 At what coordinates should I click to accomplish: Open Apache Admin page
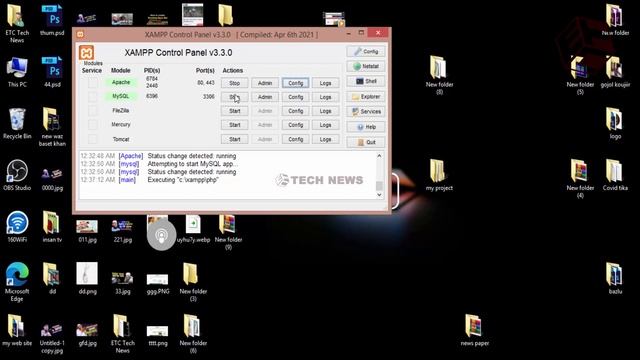[x=265, y=83]
